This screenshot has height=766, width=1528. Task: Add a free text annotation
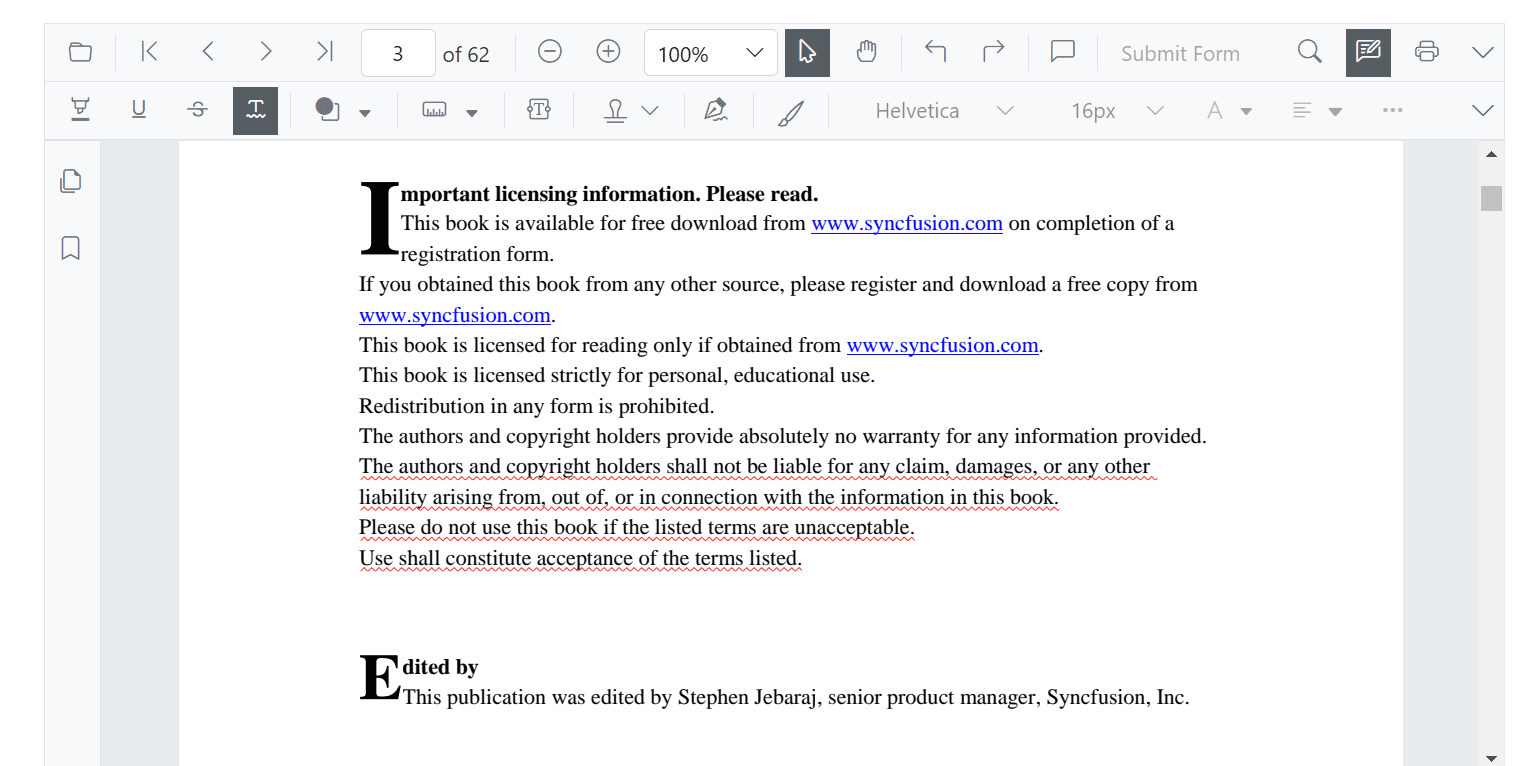[539, 110]
